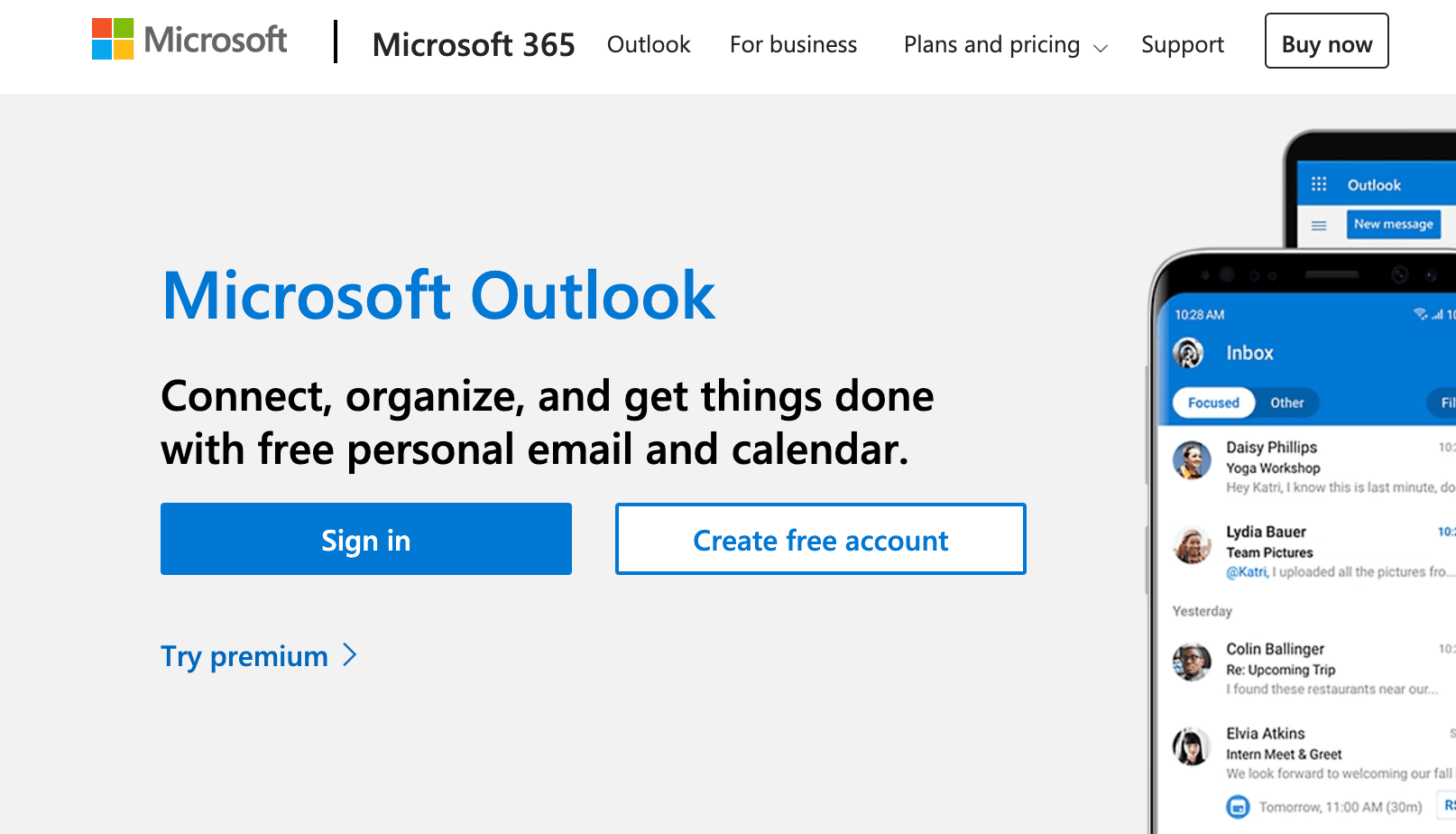Image resolution: width=1456 pixels, height=834 pixels.
Task: Click hamburger menu icon on phone
Action: point(1319,226)
